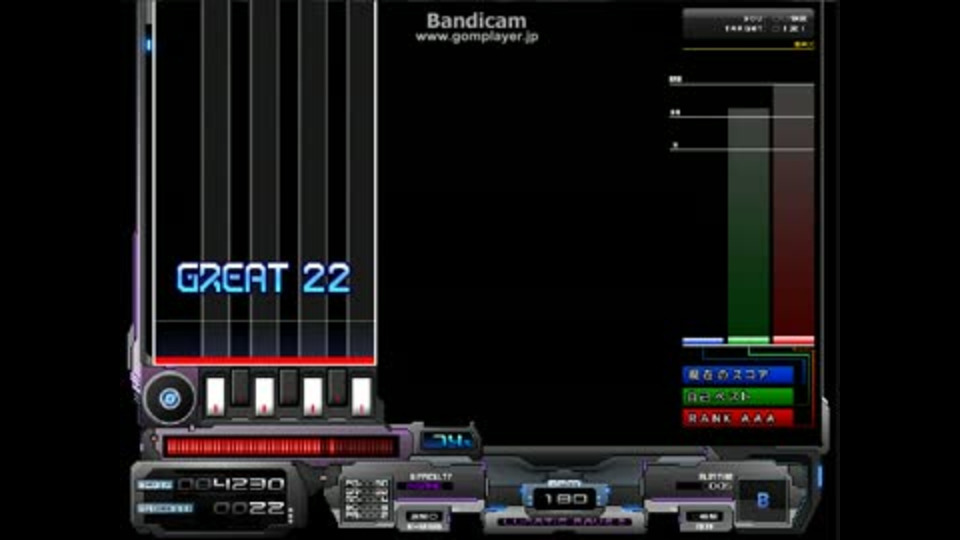960x540 pixels.
Task: Tap white key 3 on the keyboard
Action: pyautogui.click(x=264, y=397)
